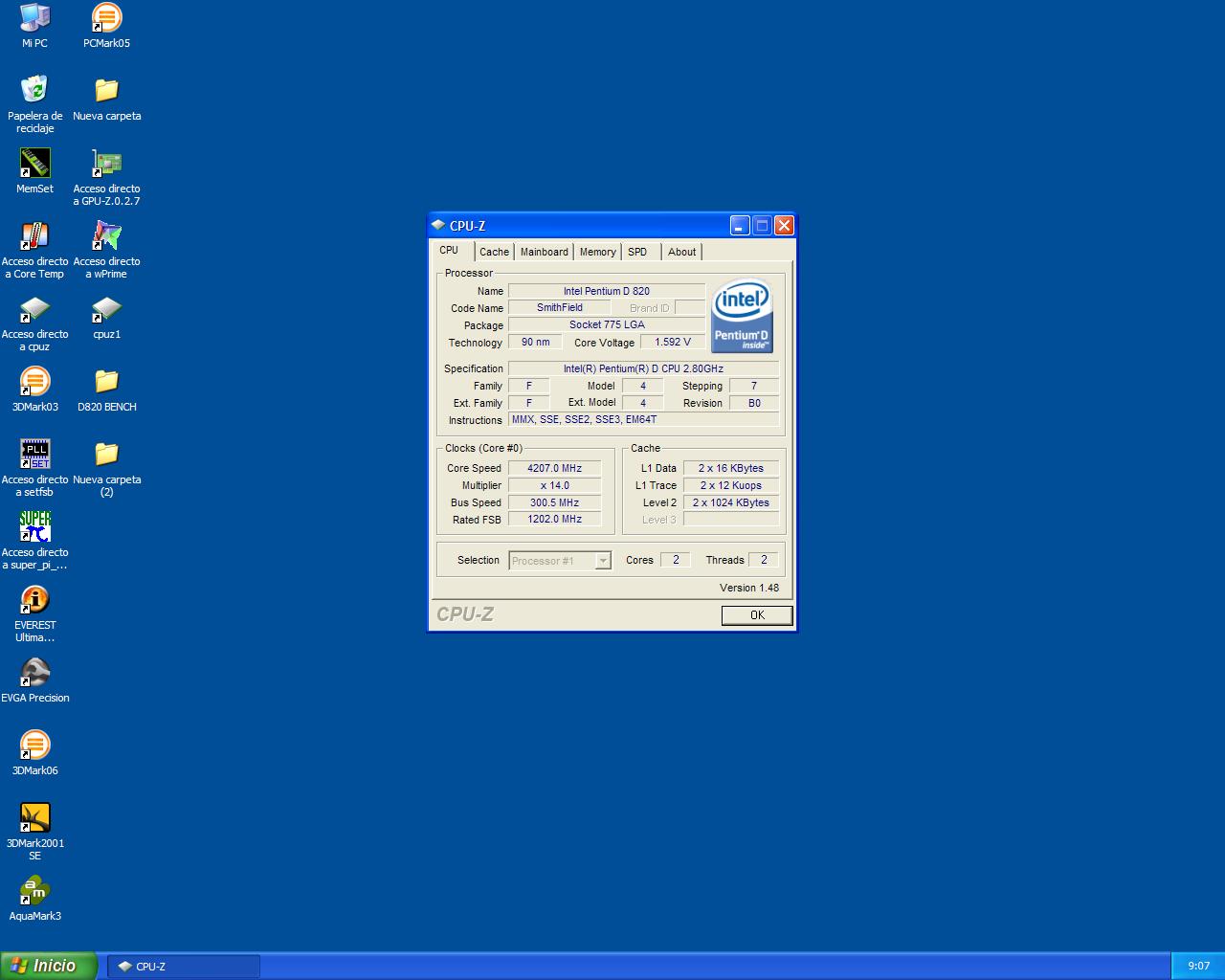Open the About tab

(681, 252)
